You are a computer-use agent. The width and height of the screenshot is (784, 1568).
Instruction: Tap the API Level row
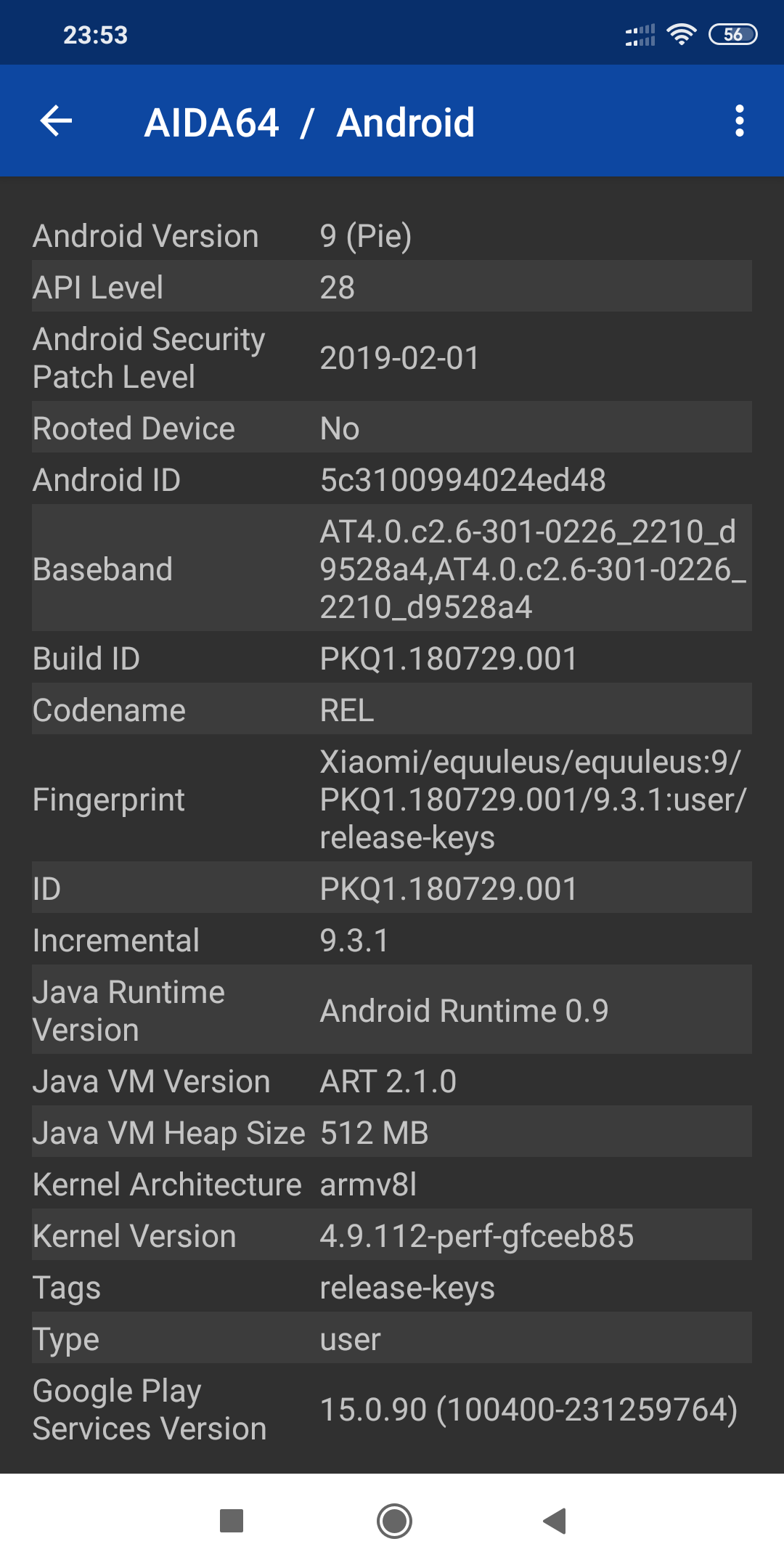click(x=392, y=287)
